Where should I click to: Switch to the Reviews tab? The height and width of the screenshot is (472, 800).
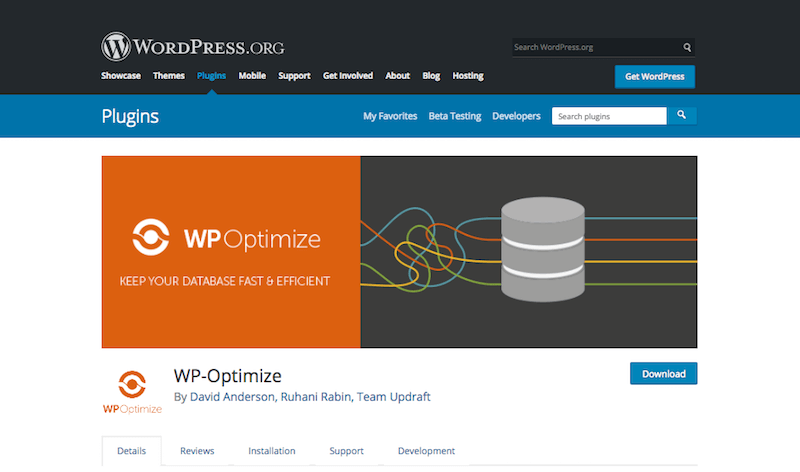tap(197, 451)
